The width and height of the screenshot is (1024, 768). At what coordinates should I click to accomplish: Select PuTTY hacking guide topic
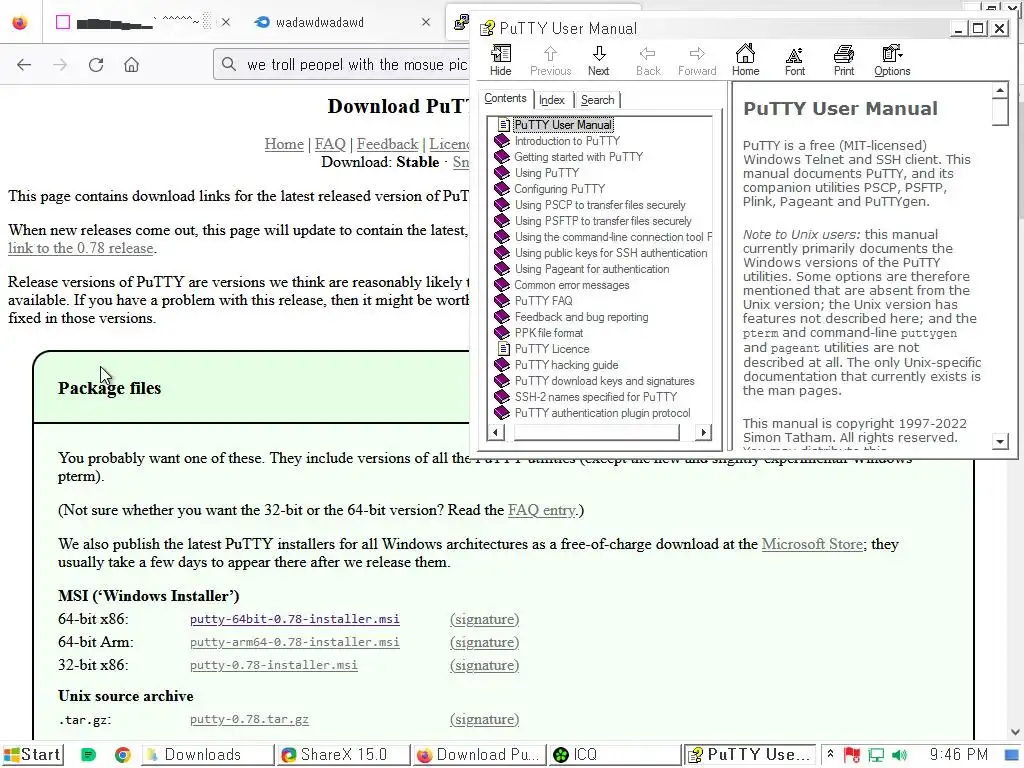pos(566,365)
